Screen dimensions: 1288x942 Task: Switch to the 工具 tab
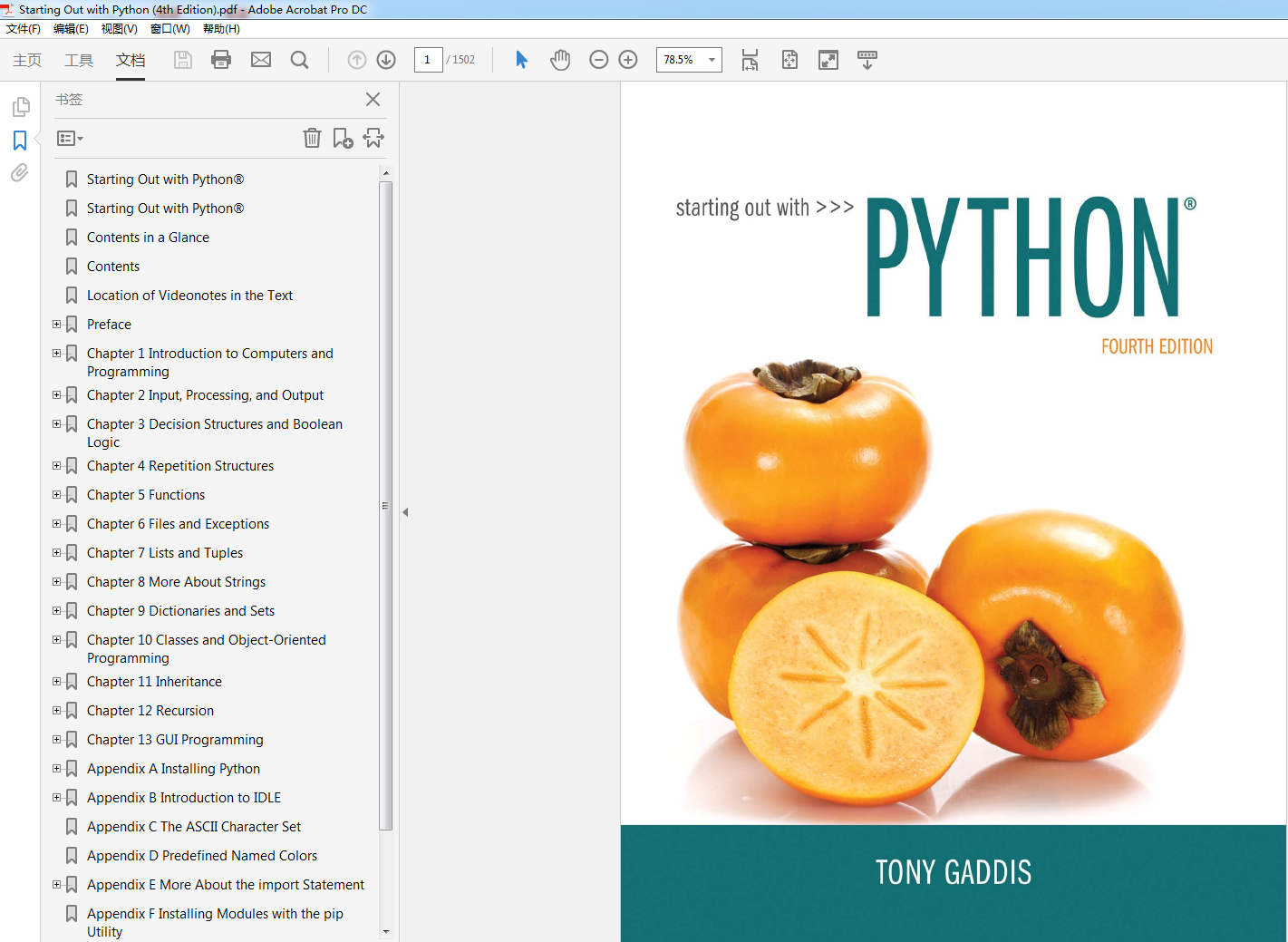pos(79,60)
